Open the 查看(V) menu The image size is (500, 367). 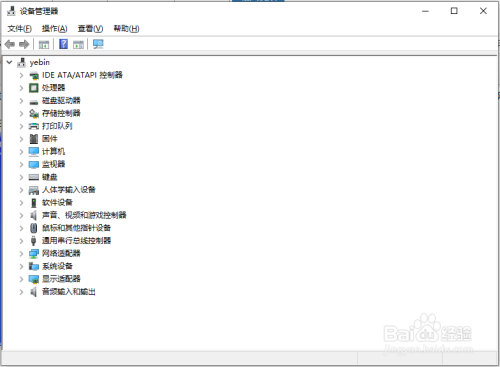point(90,29)
